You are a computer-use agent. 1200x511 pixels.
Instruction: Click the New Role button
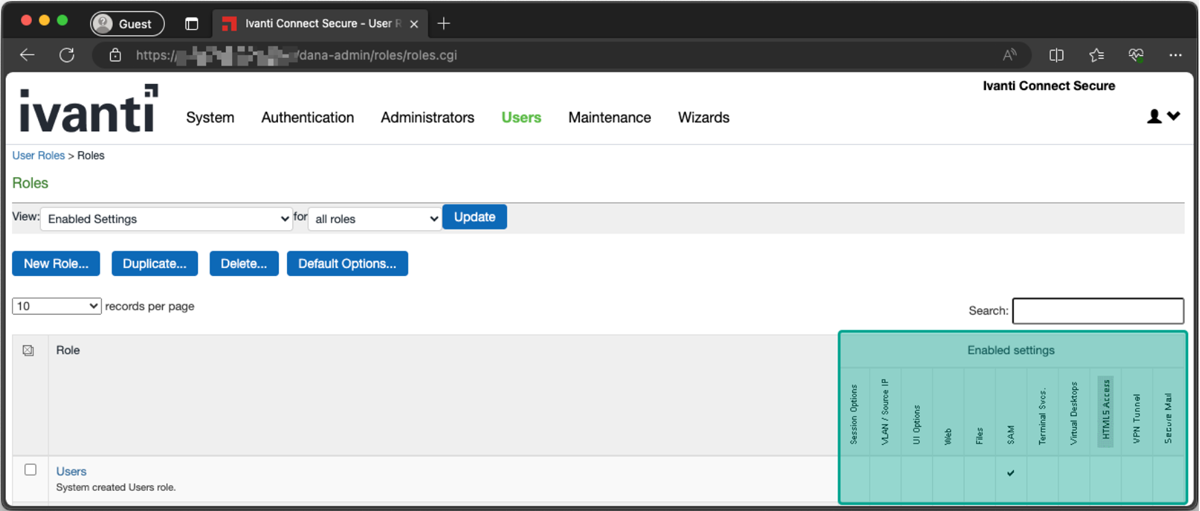pos(56,264)
